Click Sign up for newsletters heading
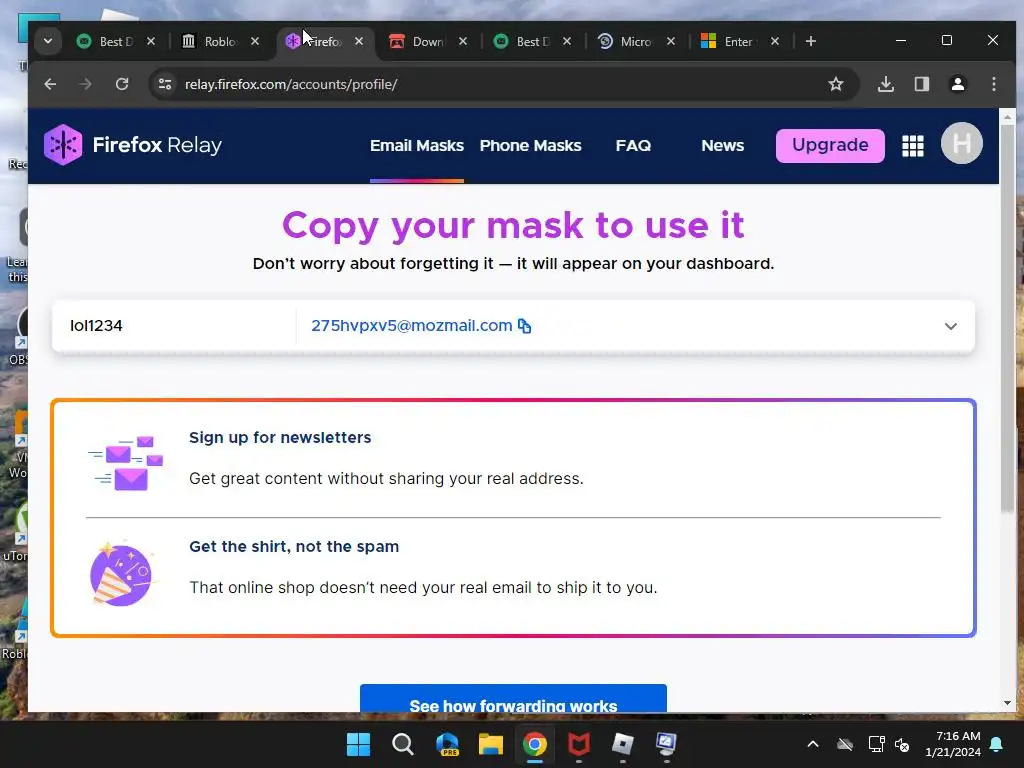 280,438
